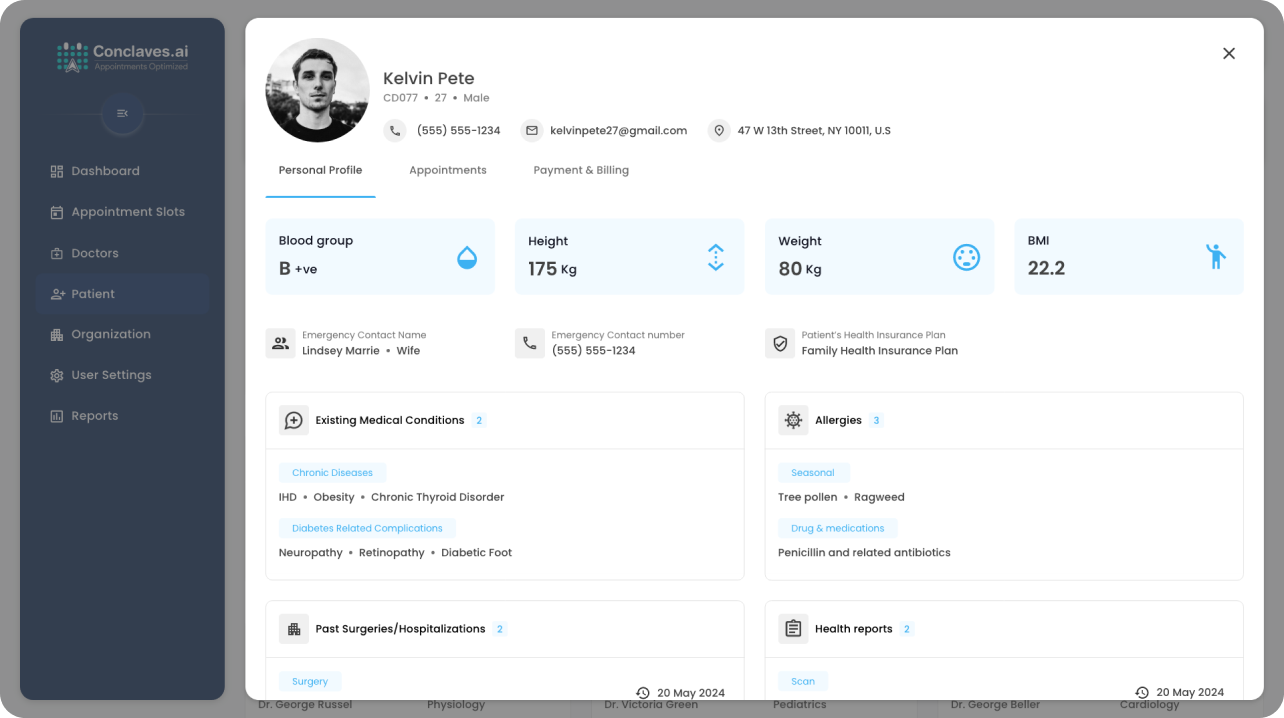
Task: Click the BMI person icon
Action: pyautogui.click(x=1215, y=257)
